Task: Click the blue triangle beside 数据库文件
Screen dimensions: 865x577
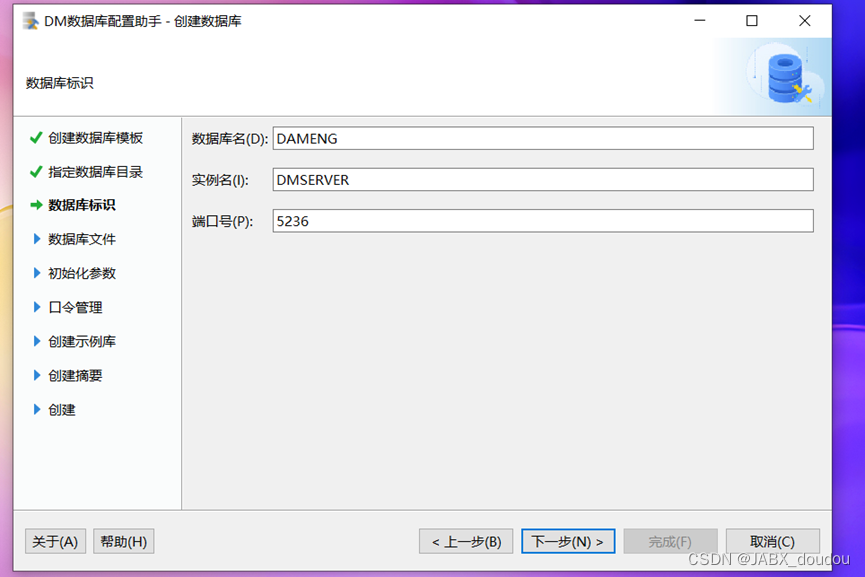Action: click(x=37, y=239)
